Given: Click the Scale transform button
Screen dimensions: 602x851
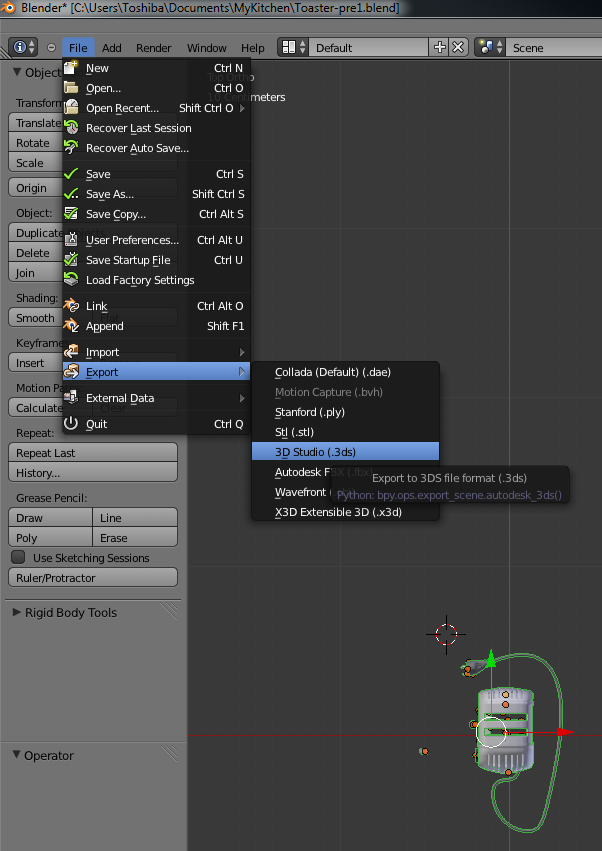Looking at the screenshot, I should click(x=36, y=163).
